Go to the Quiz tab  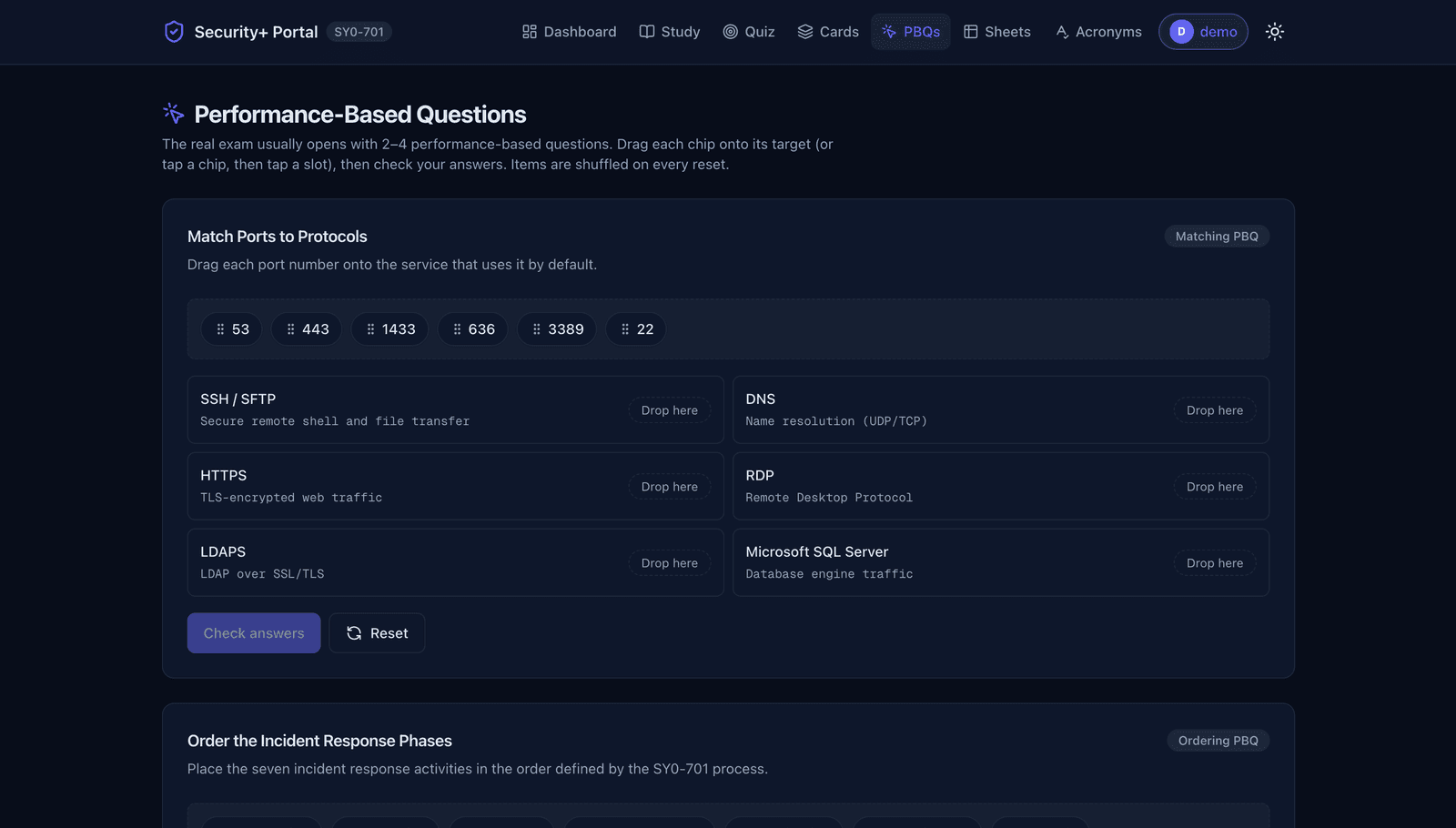(749, 32)
